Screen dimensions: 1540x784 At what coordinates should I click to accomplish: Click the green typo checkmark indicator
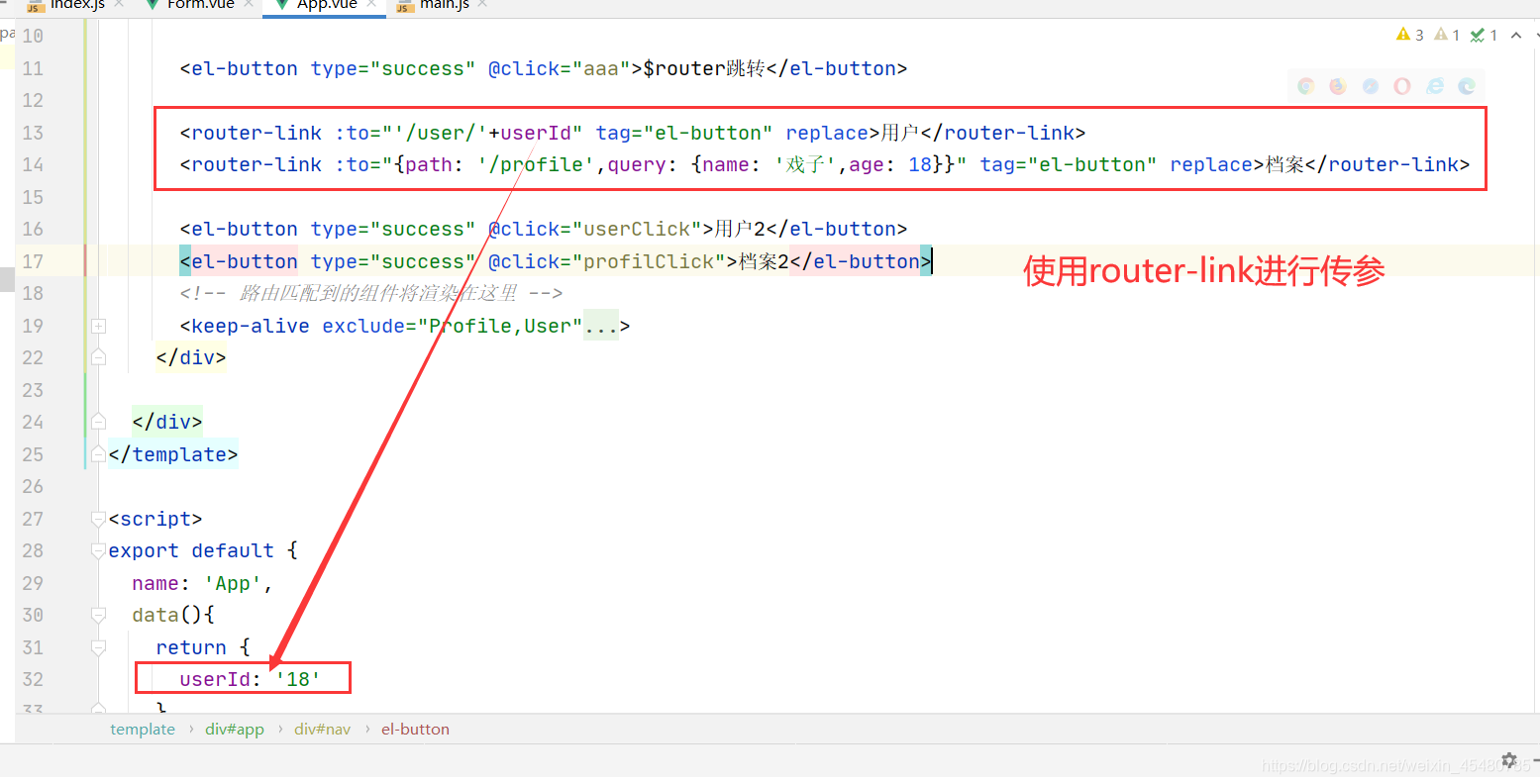coord(1484,35)
